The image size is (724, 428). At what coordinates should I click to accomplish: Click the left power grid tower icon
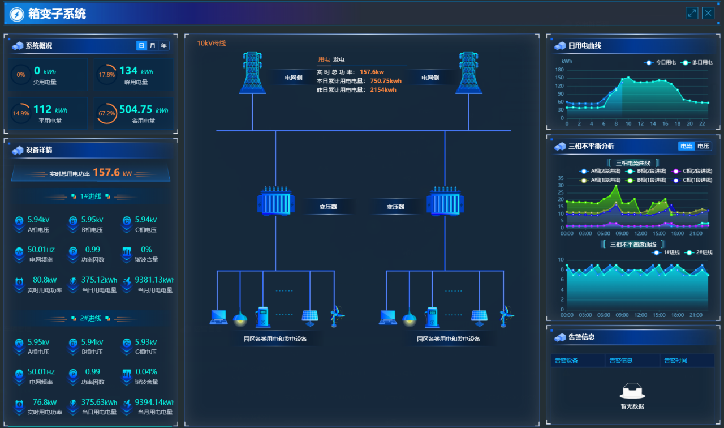coord(251,75)
